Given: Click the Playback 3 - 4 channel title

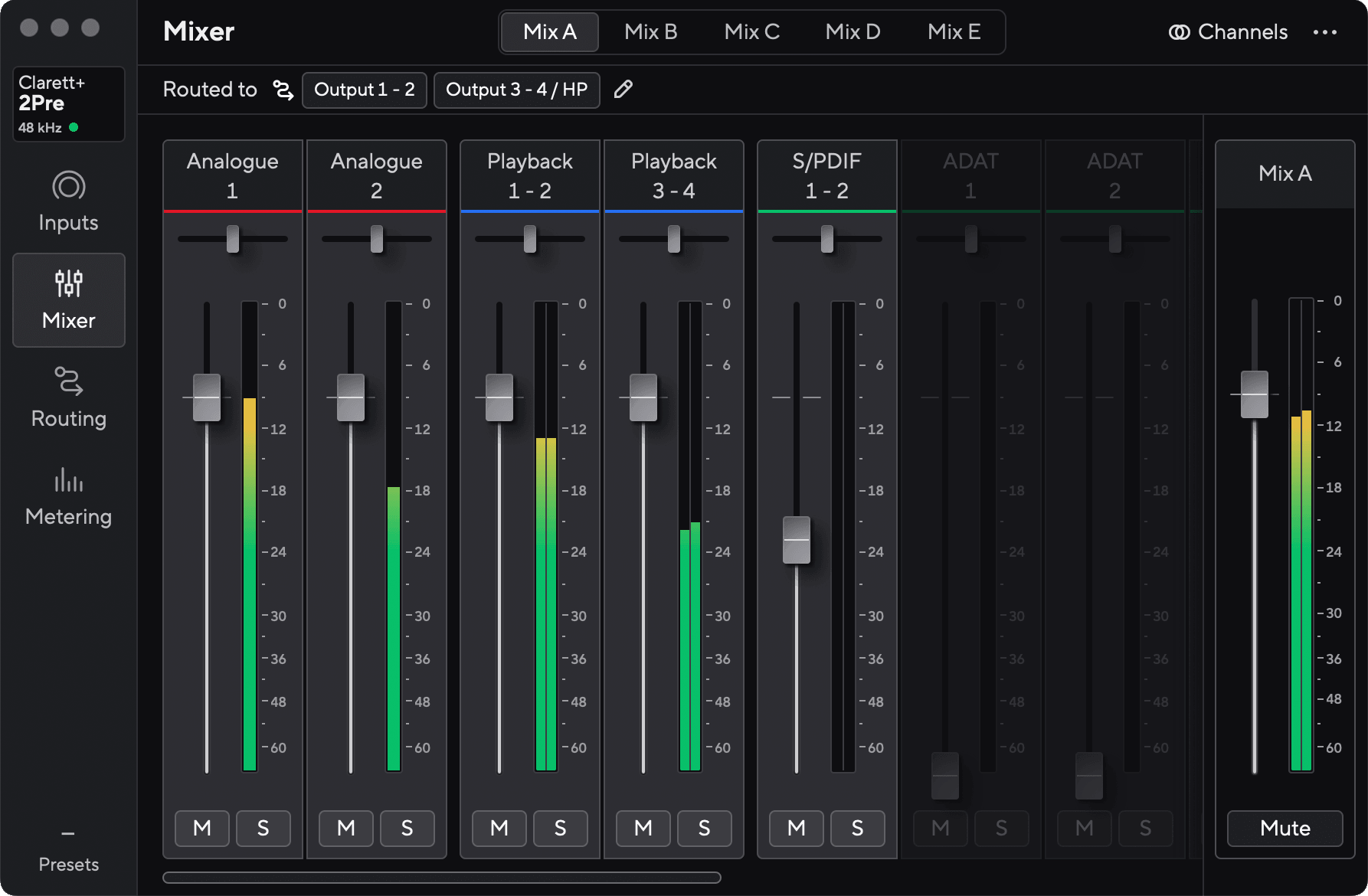Looking at the screenshot, I should 674,175.
